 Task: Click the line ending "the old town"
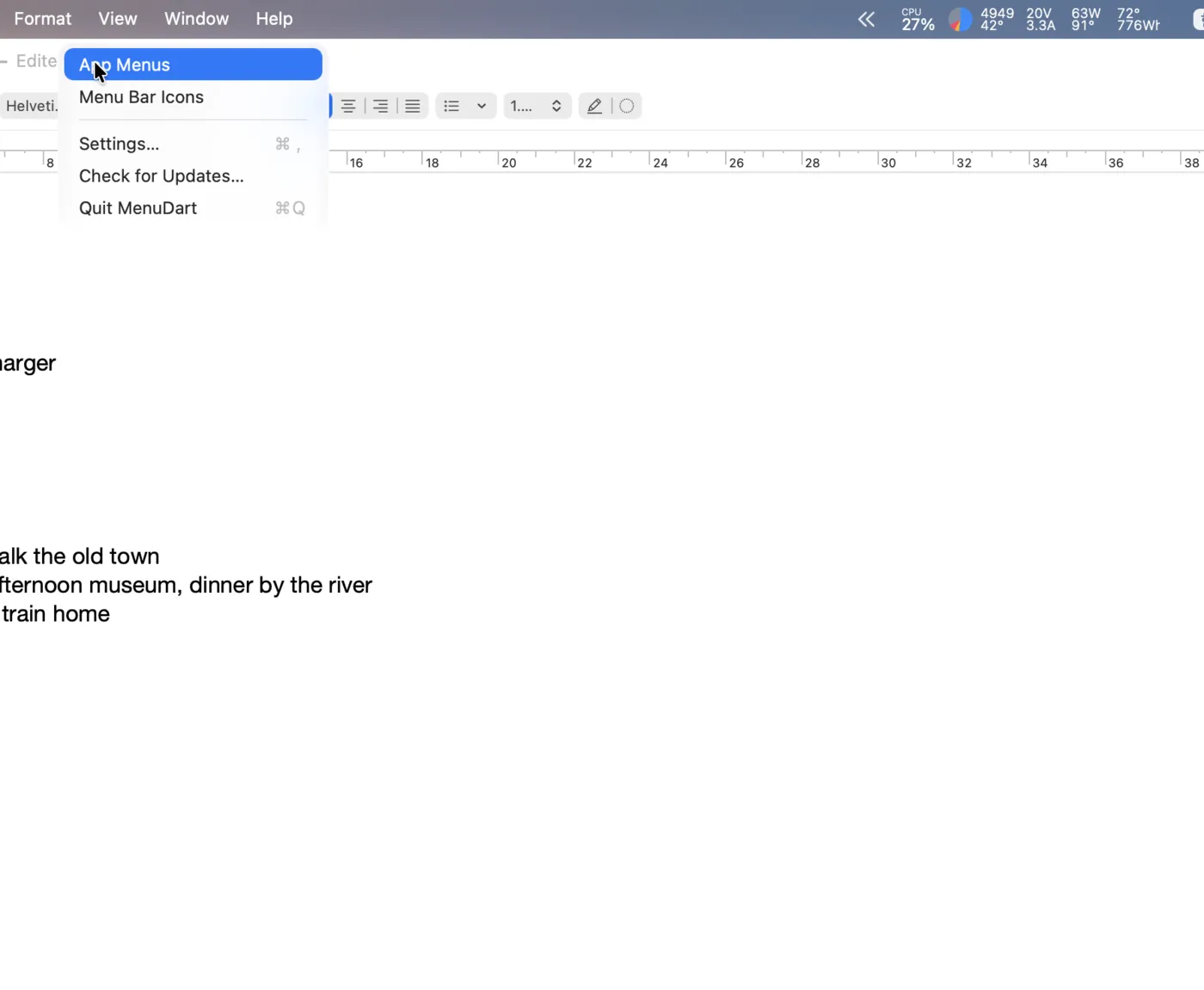(x=80, y=556)
